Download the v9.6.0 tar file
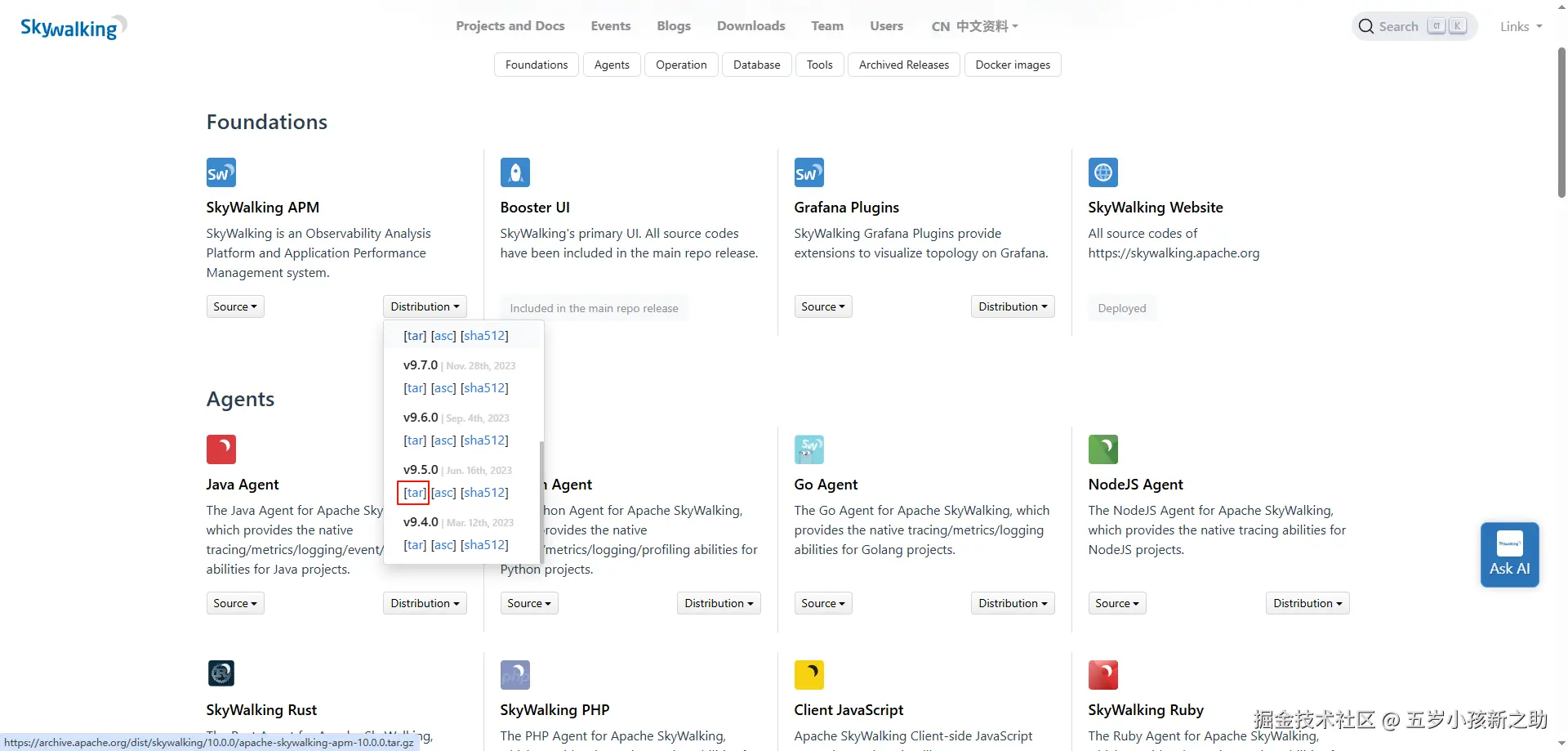Screen dimensions: 1568x751 pyautogui.click(x=415, y=440)
